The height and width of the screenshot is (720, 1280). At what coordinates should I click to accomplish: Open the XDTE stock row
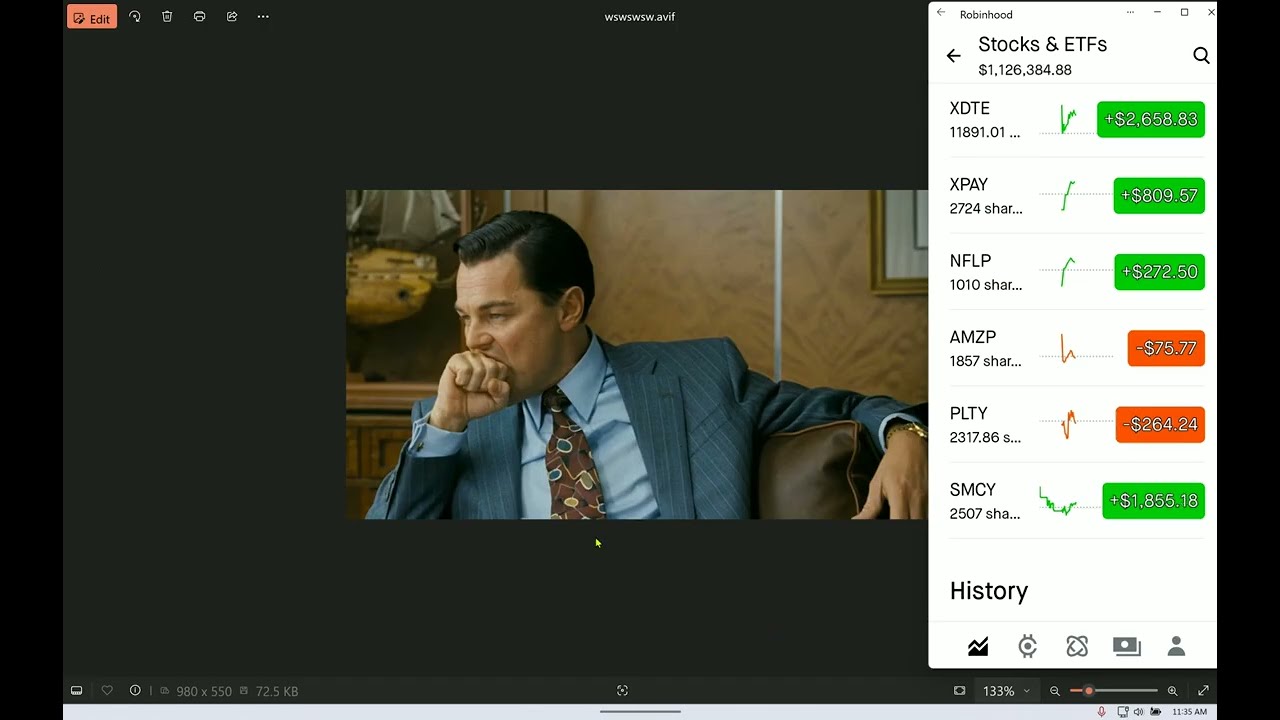pyautogui.click(x=1077, y=120)
